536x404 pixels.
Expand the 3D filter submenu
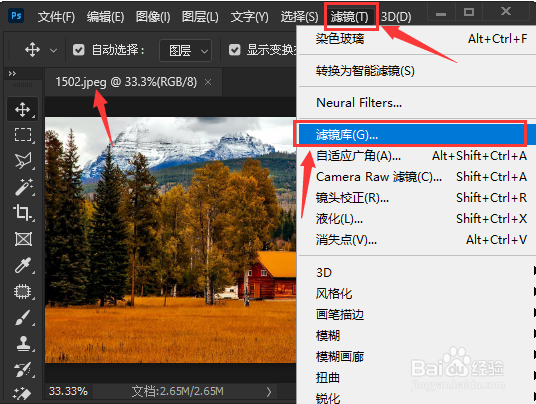click(417, 272)
